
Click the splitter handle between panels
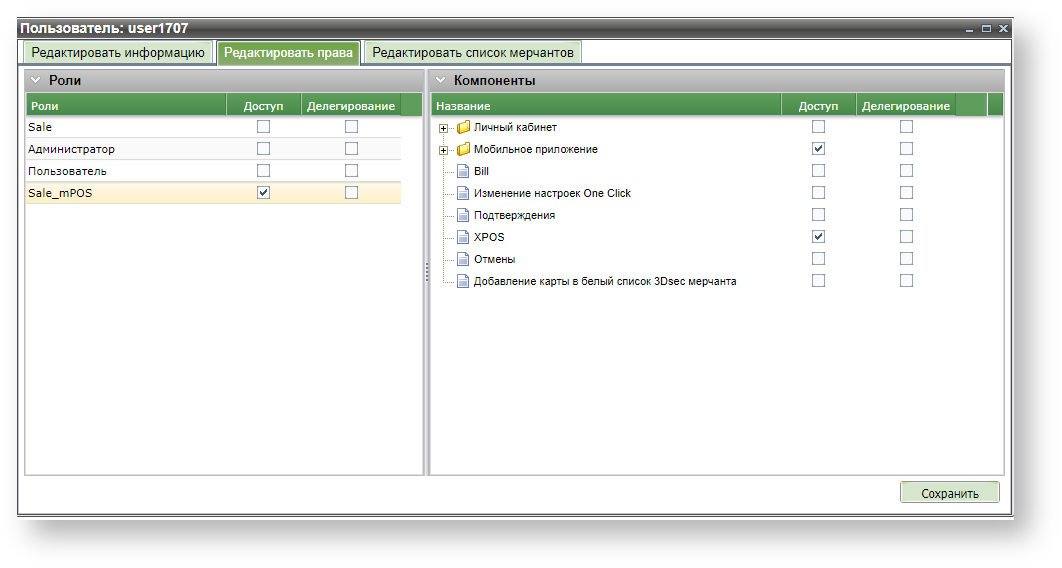(426, 272)
